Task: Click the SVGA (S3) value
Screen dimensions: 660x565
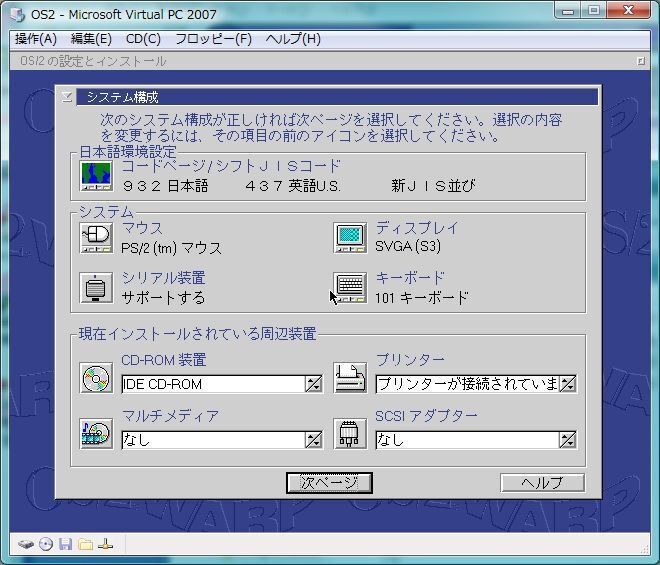Action: point(408,246)
